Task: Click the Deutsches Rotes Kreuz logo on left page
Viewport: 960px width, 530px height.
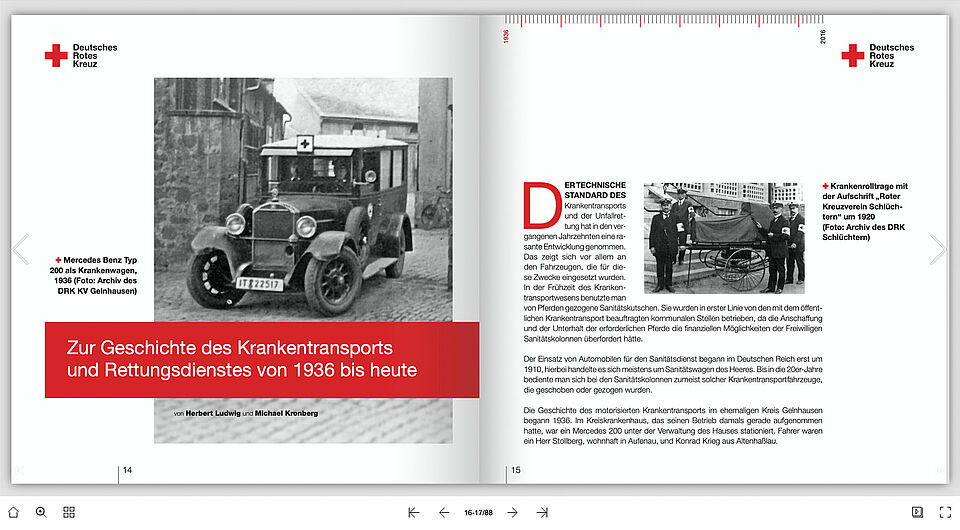Action: (81, 56)
